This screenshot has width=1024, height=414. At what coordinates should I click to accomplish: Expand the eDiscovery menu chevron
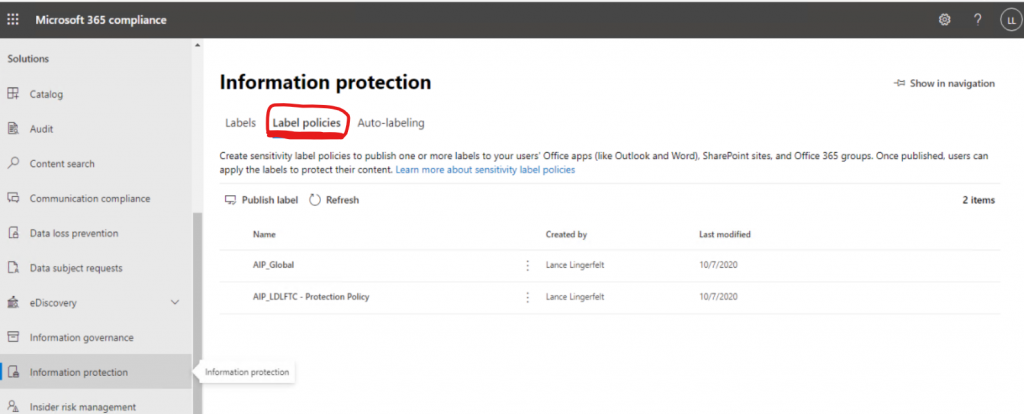pyautogui.click(x=174, y=303)
